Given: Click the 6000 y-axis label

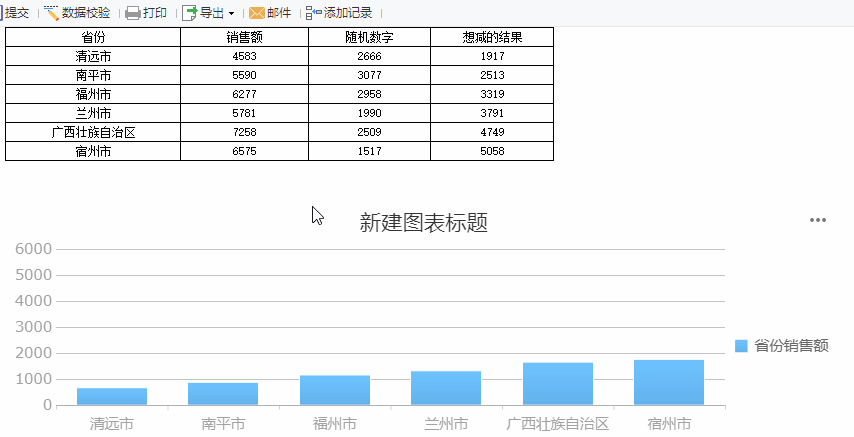Looking at the screenshot, I should click(x=33, y=249).
